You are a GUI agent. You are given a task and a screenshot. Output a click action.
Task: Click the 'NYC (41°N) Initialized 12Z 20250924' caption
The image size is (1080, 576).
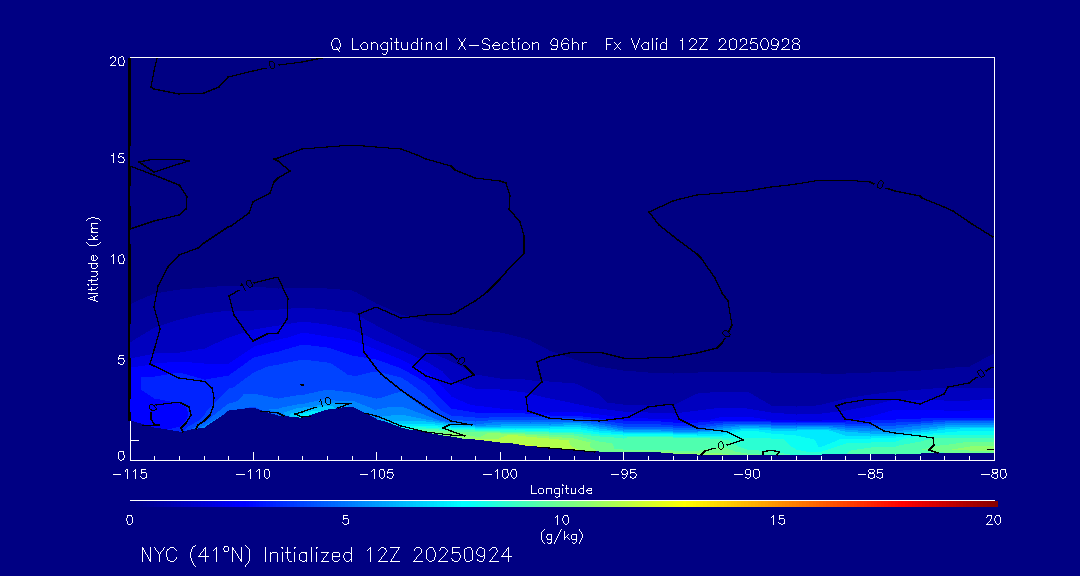point(326,555)
